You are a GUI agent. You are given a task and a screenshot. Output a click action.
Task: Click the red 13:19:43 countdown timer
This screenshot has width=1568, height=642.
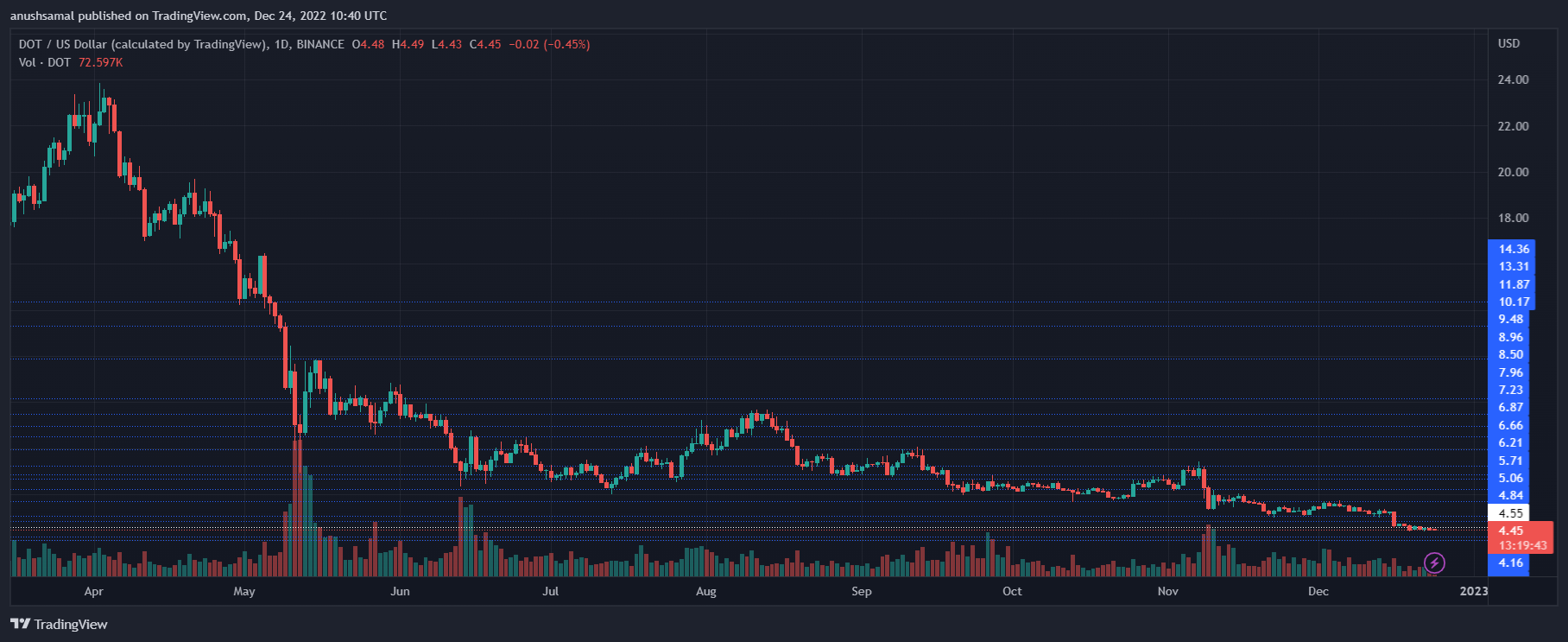(x=1522, y=545)
